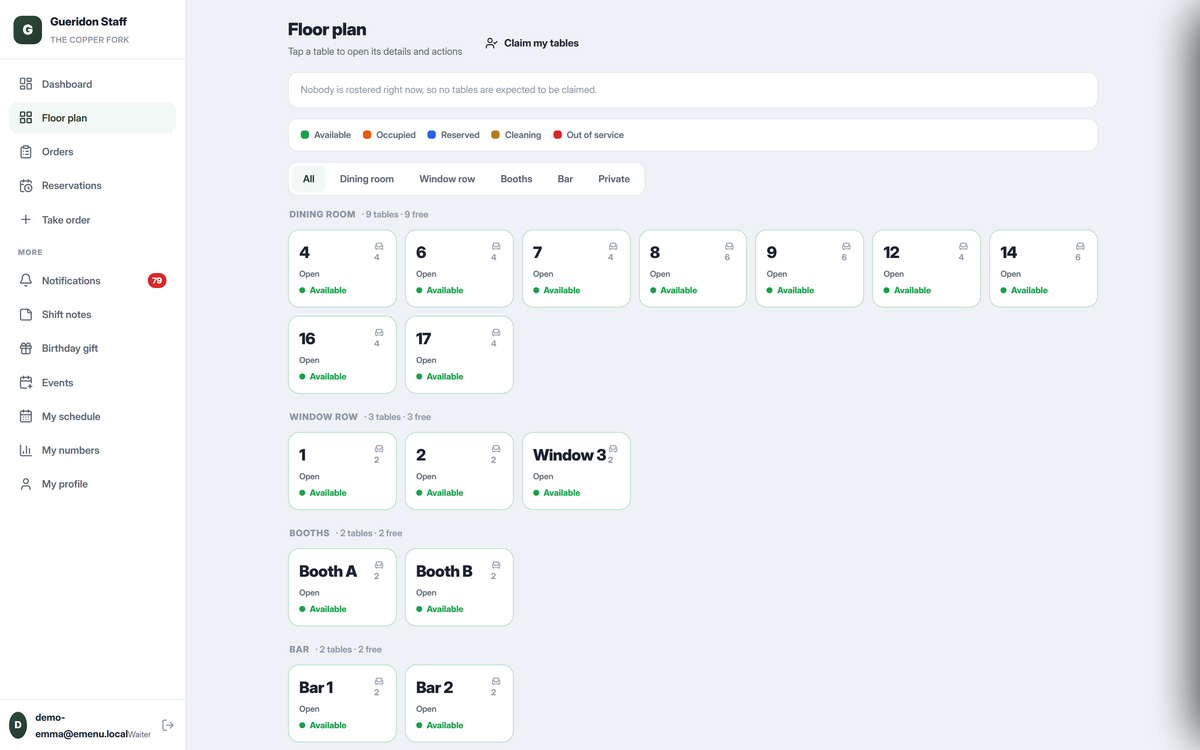The height and width of the screenshot is (750, 1200).
Task: Click the green Available legend dot
Action: point(305,135)
